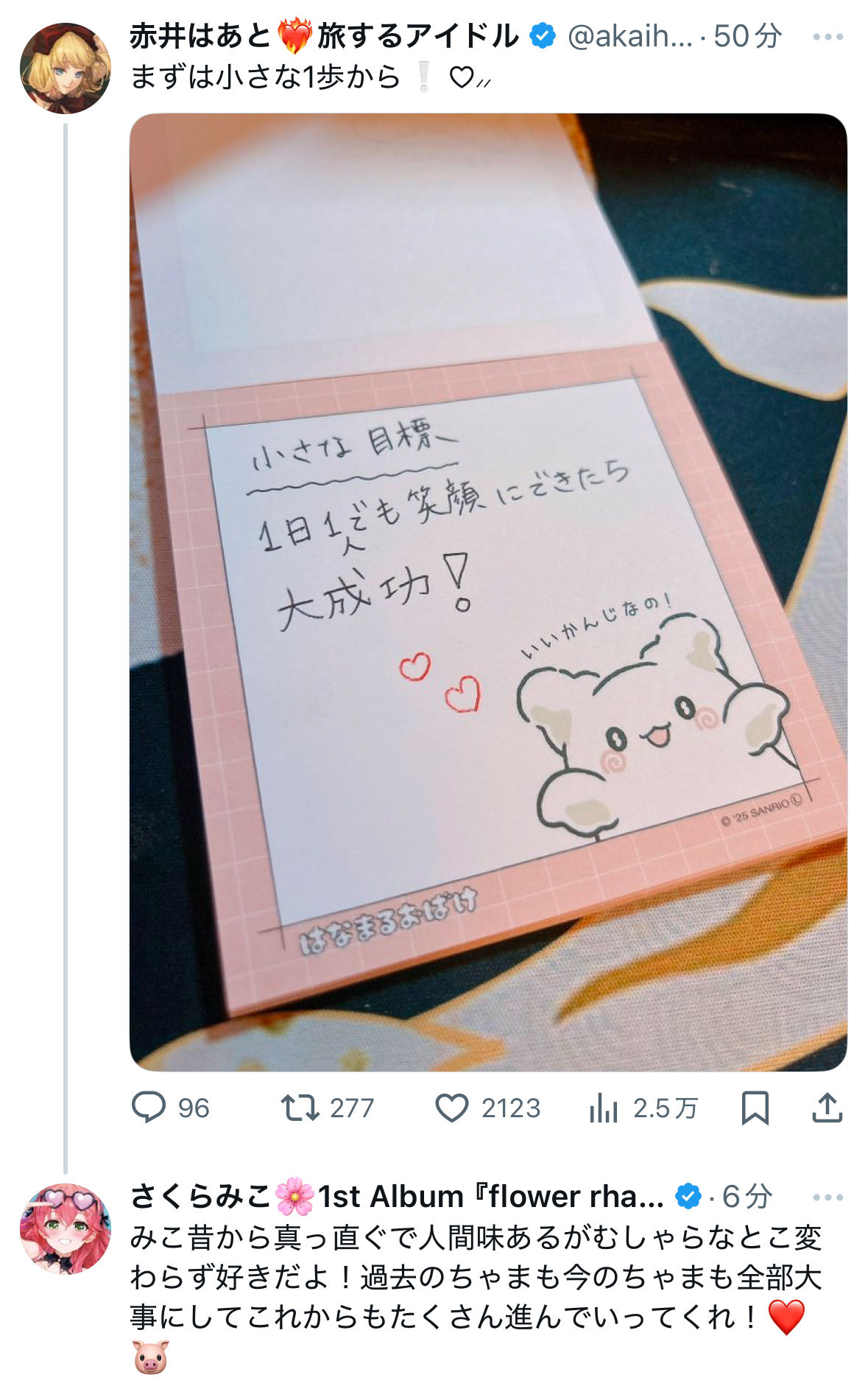Click the 6分 timestamp on the reply
This screenshot has width=868, height=1386.
tap(747, 1196)
